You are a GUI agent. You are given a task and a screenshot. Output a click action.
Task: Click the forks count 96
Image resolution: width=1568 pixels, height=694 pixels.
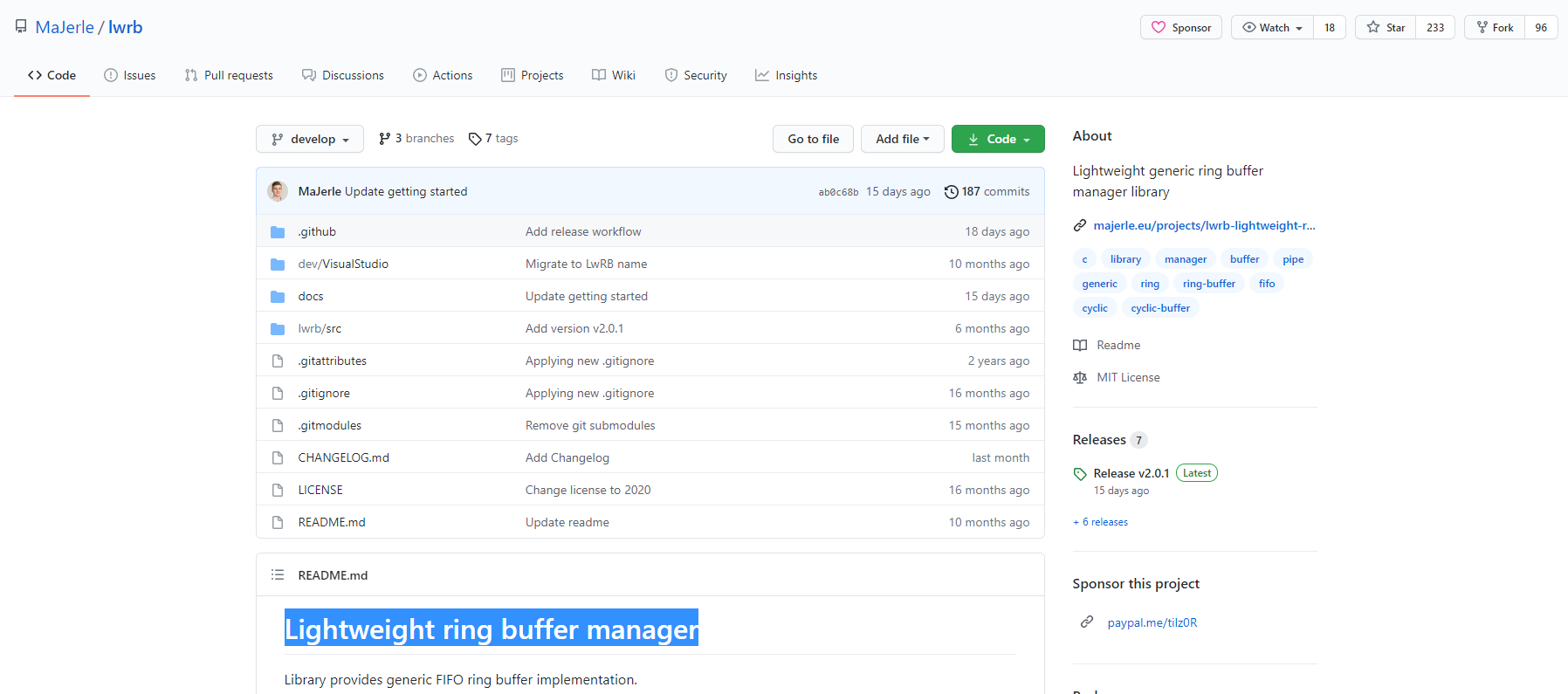(x=1541, y=27)
